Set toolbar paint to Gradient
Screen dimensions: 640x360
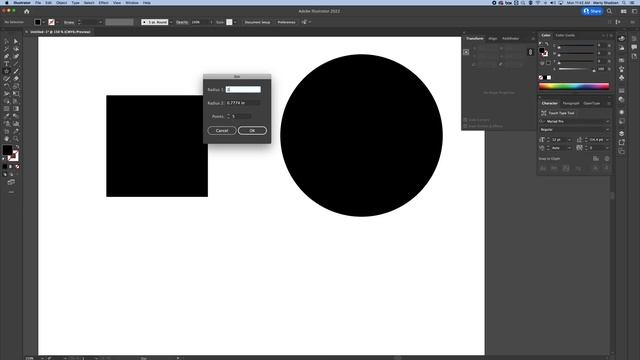[11, 167]
